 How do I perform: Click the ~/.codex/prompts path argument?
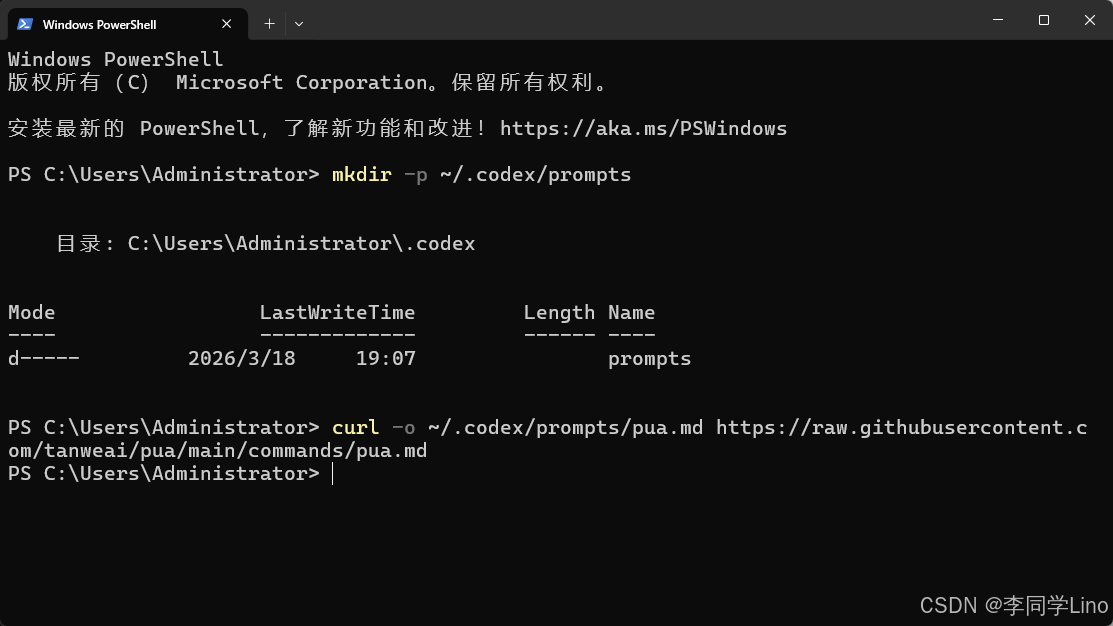coord(535,175)
